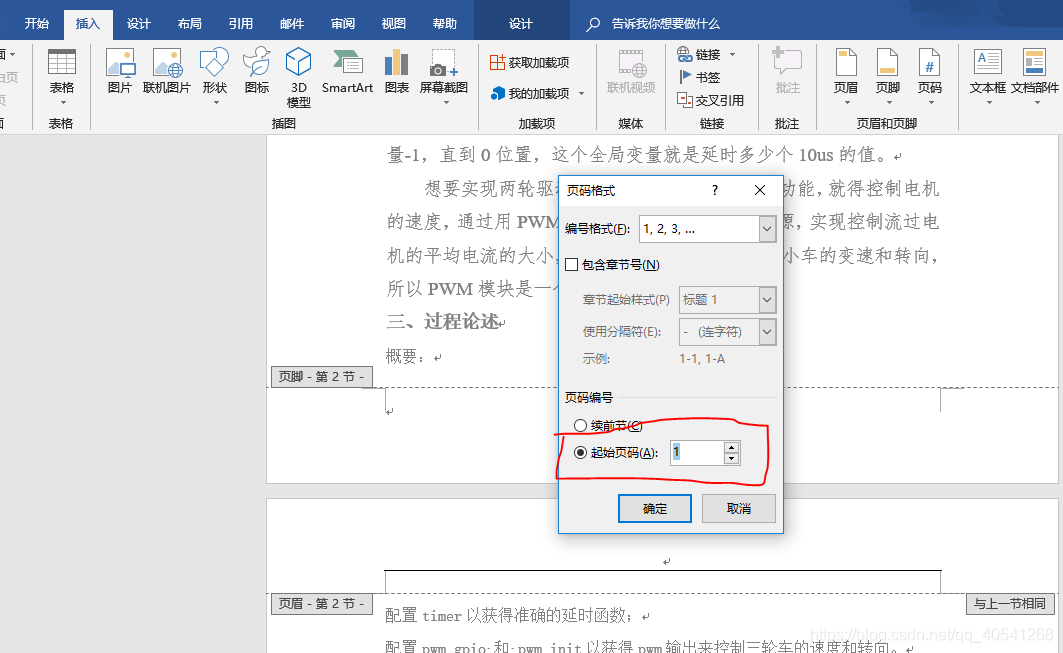Open the 页脚 (Footer) menu
This screenshot has height=653, width=1063.
887,76
